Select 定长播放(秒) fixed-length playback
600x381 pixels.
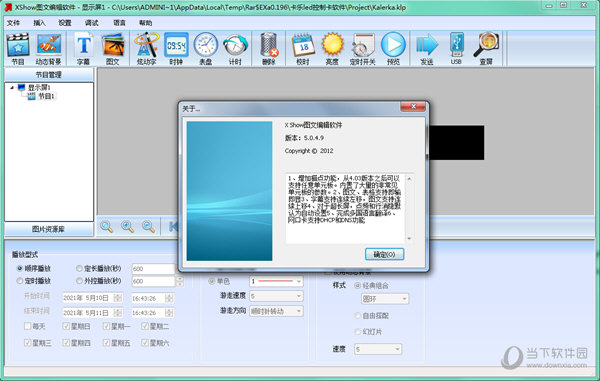[99, 269]
